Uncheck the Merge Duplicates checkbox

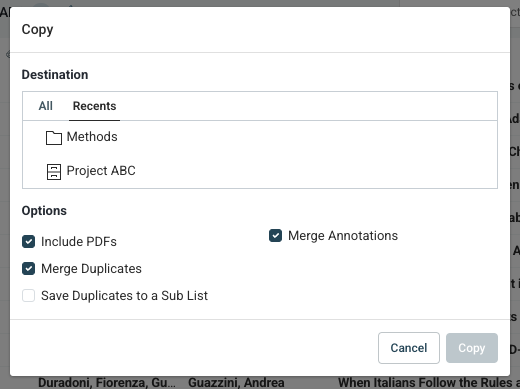click(x=28, y=269)
